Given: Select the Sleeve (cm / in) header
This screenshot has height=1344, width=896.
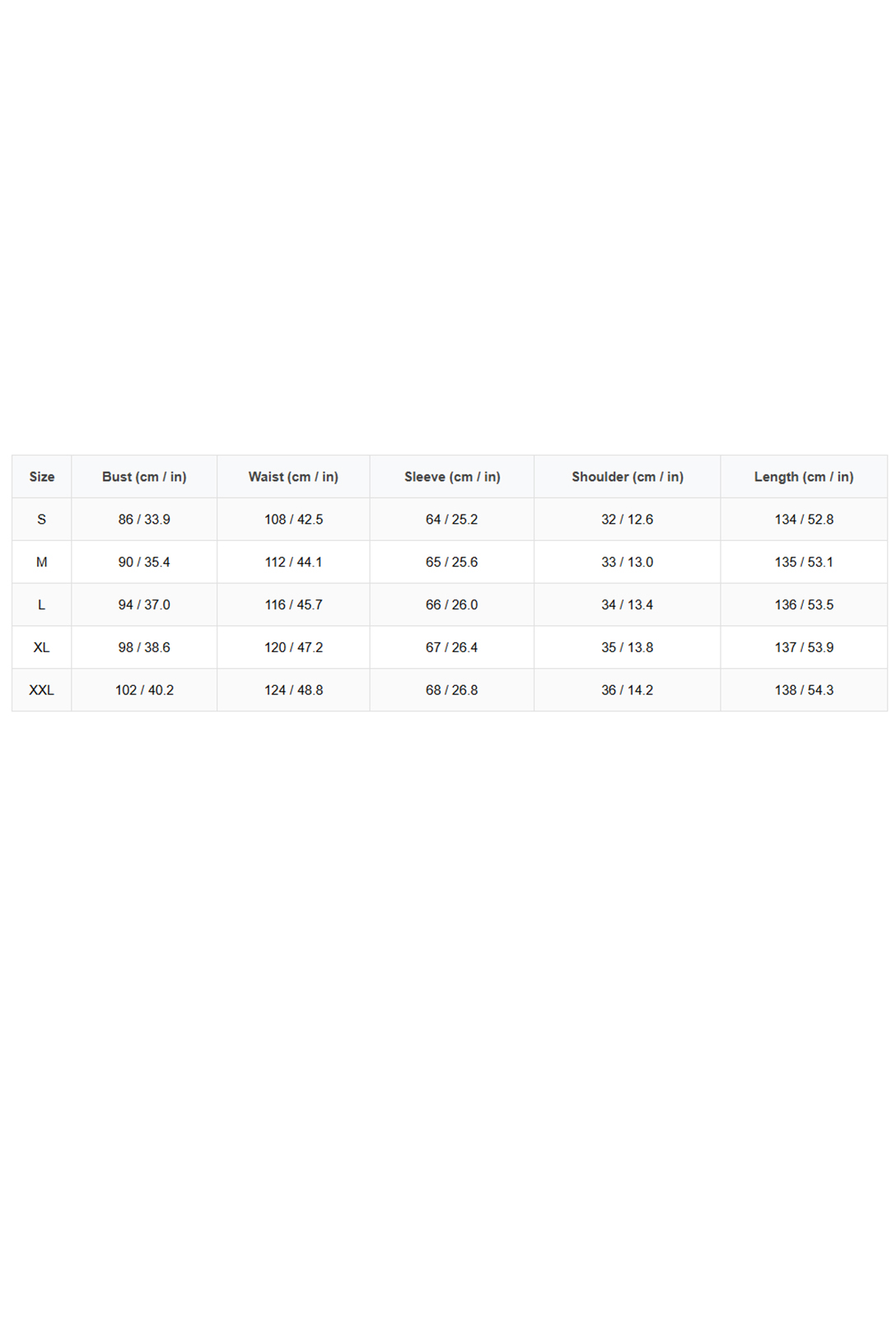Looking at the screenshot, I should [452, 477].
